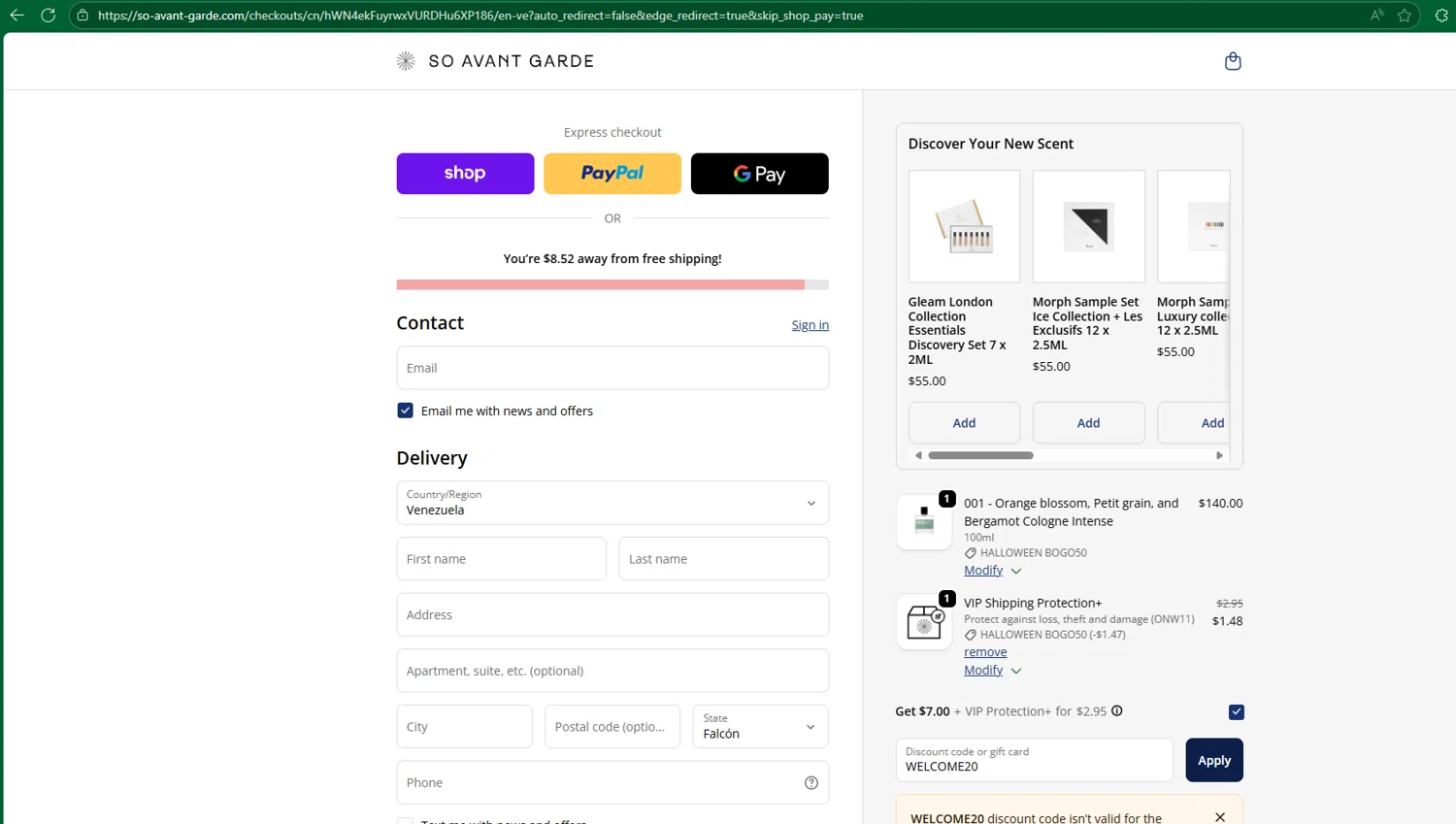This screenshot has width=1456, height=824.
Task: Click the Address field
Action: (x=612, y=614)
